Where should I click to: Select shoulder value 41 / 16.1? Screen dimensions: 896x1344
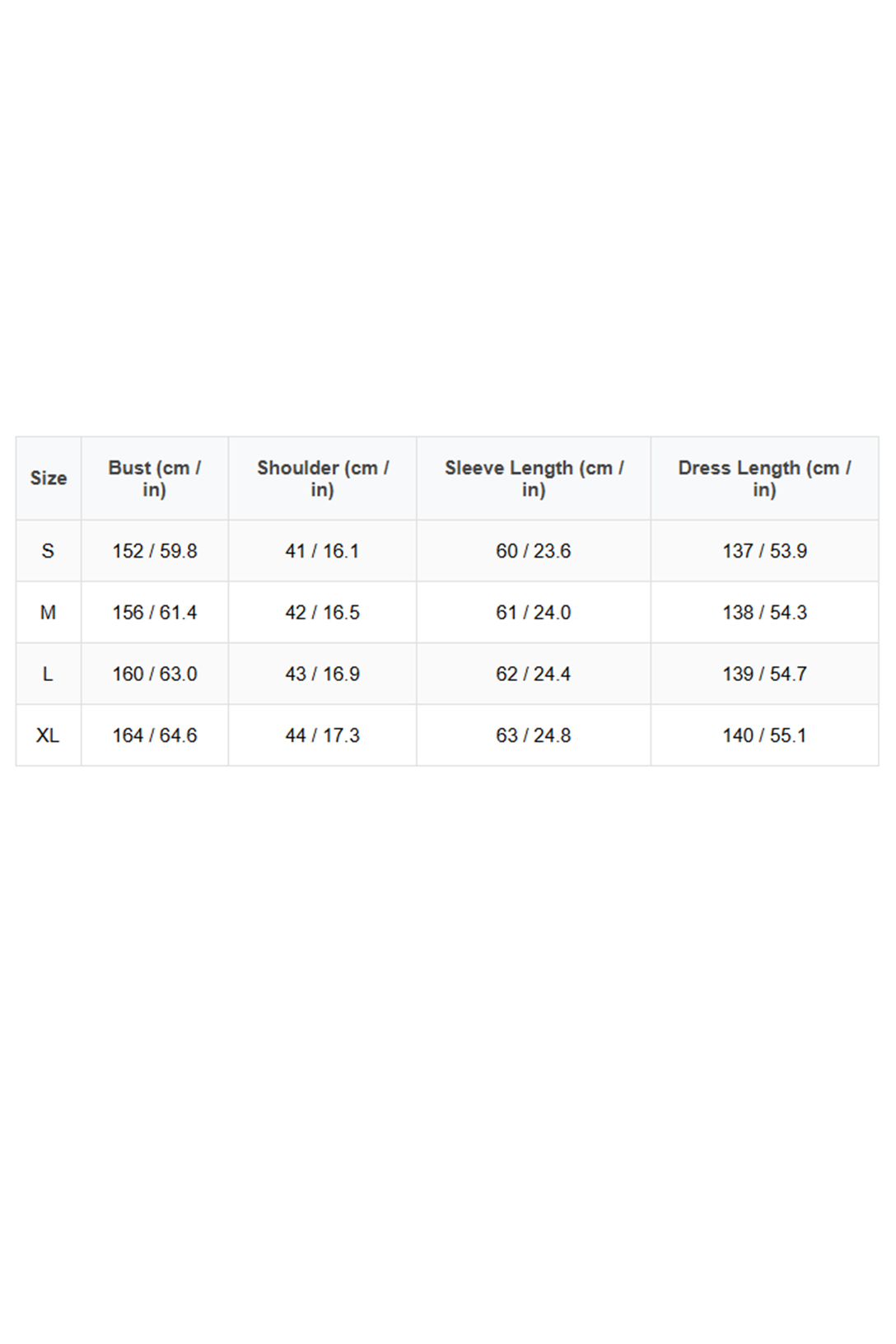(322, 551)
